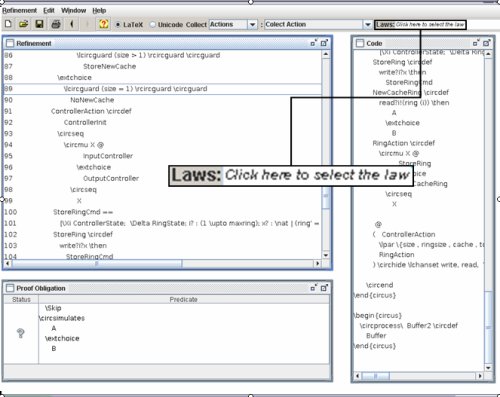Click proof obligation status question icon
500x397 pixels.
tap(21, 333)
